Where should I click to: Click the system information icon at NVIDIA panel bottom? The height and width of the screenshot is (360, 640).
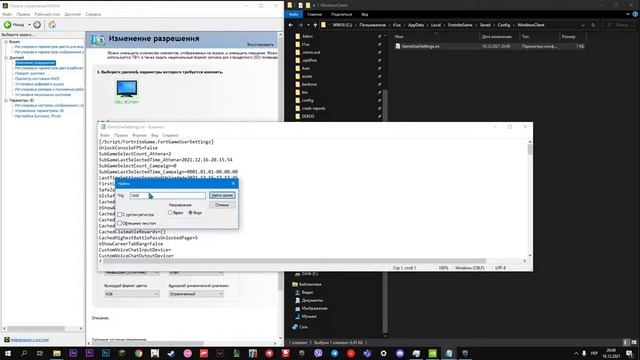point(7,340)
